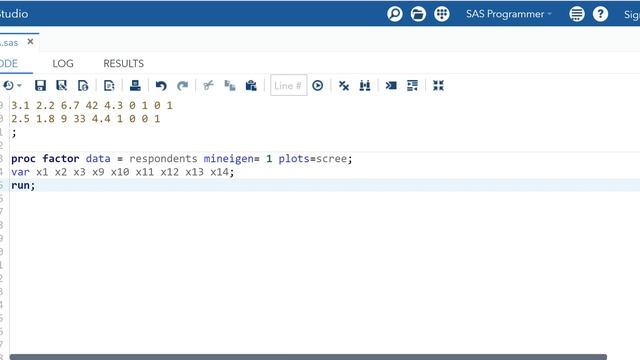Image resolution: width=640 pixels, height=360 pixels.
Task: Maximize the editor view icon
Action: [x=438, y=86]
